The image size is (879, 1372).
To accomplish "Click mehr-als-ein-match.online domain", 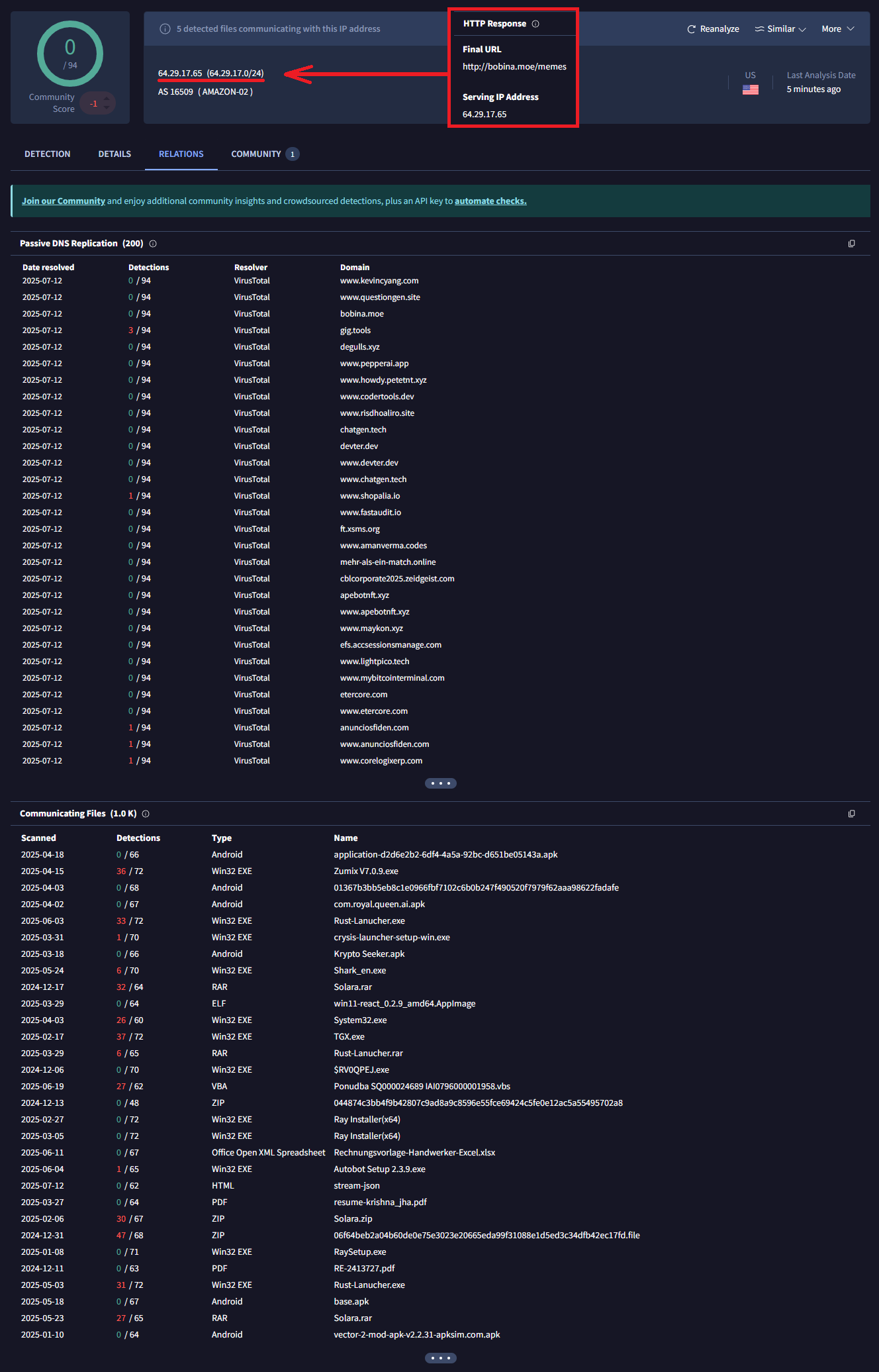I will [388, 562].
